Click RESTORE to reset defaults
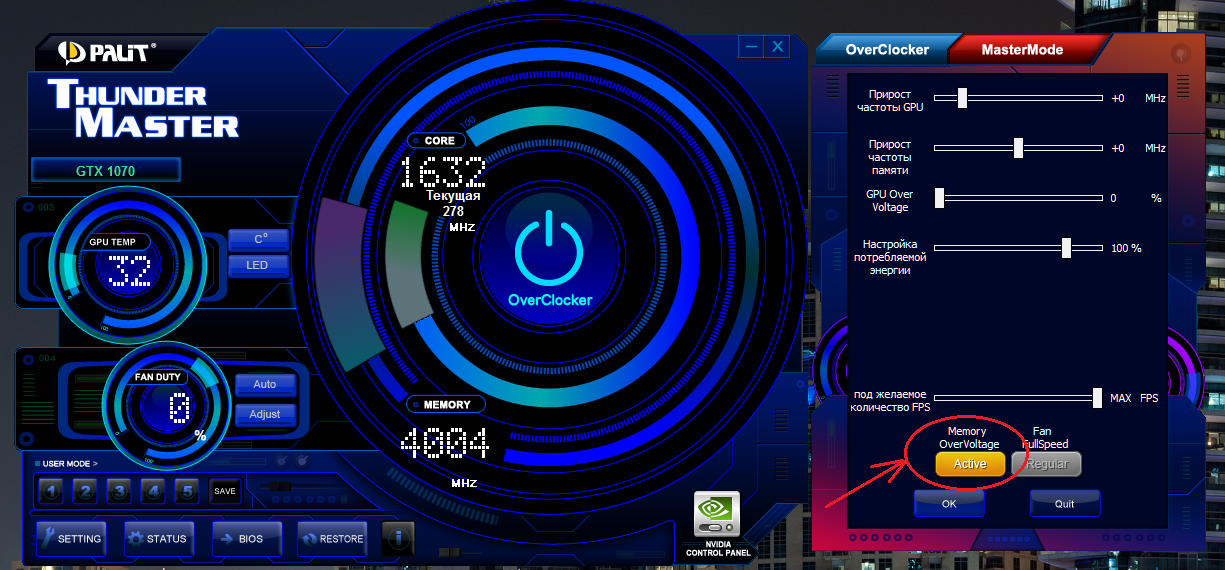Image resolution: width=1225 pixels, height=570 pixels. (x=332, y=538)
